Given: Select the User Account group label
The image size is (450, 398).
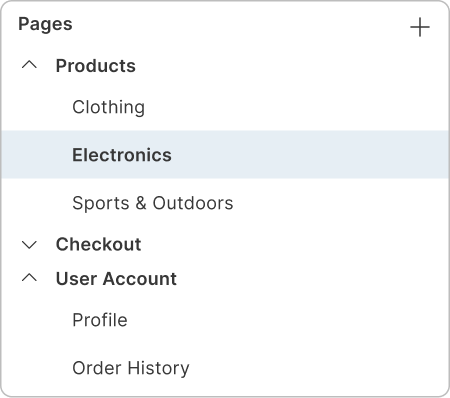Looking at the screenshot, I should pos(116,279).
